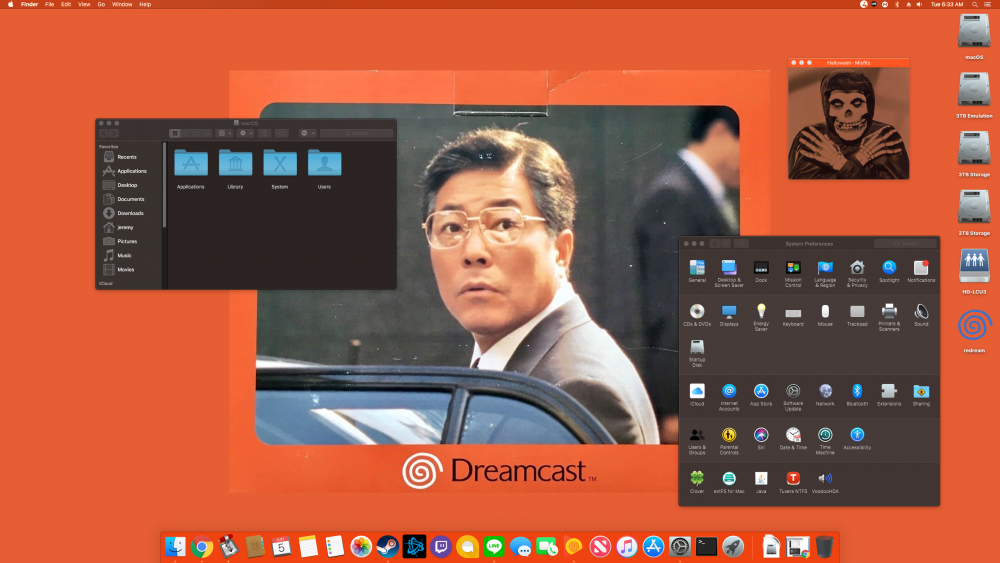The height and width of the screenshot is (563, 1000).
Task: Select Applications in Finder sidebar
Action: coord(127,171)
